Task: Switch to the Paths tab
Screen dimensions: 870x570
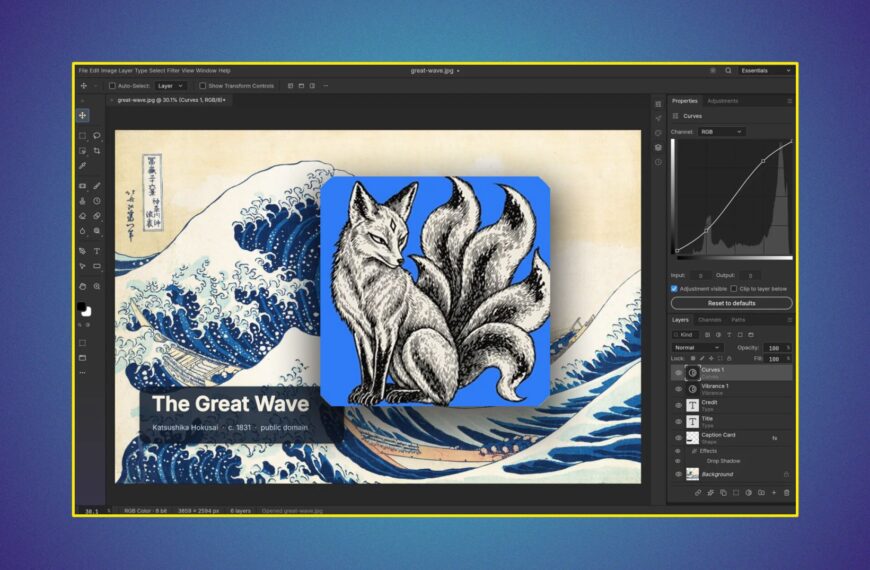Action: click(738, 320)
